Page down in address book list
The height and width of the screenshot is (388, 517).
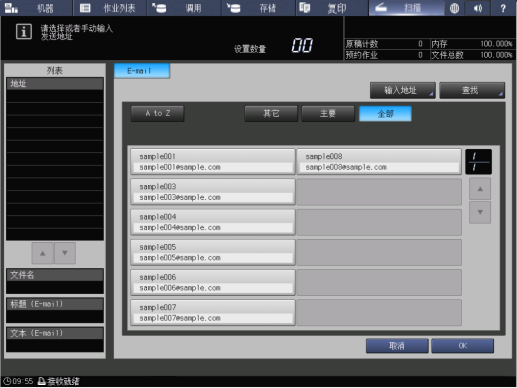click(480, 212)
